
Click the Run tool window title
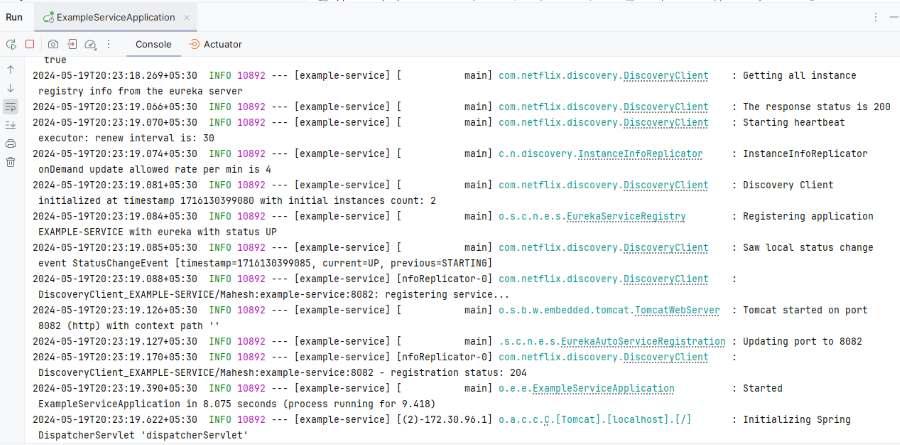14,17
